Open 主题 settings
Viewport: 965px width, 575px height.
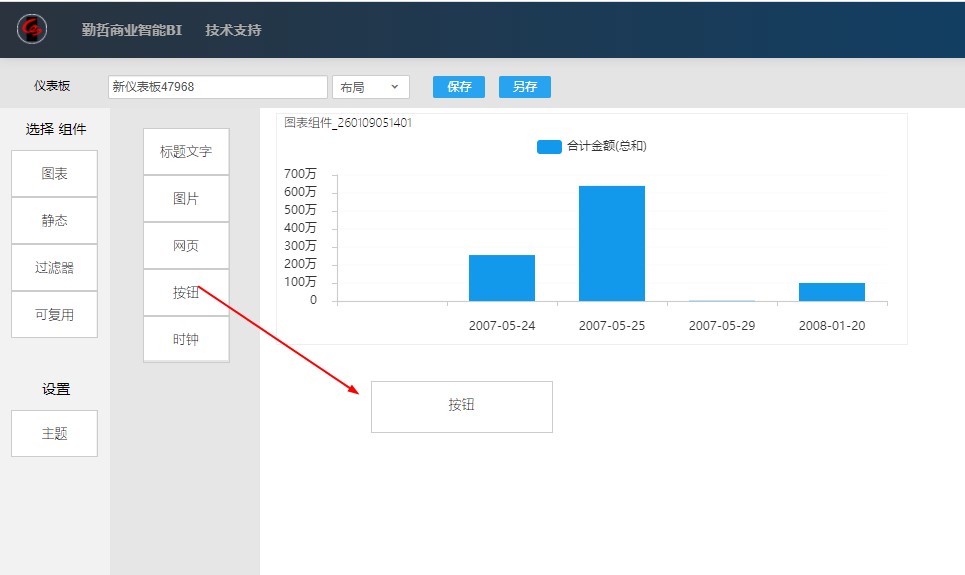(x=54, y=434)
